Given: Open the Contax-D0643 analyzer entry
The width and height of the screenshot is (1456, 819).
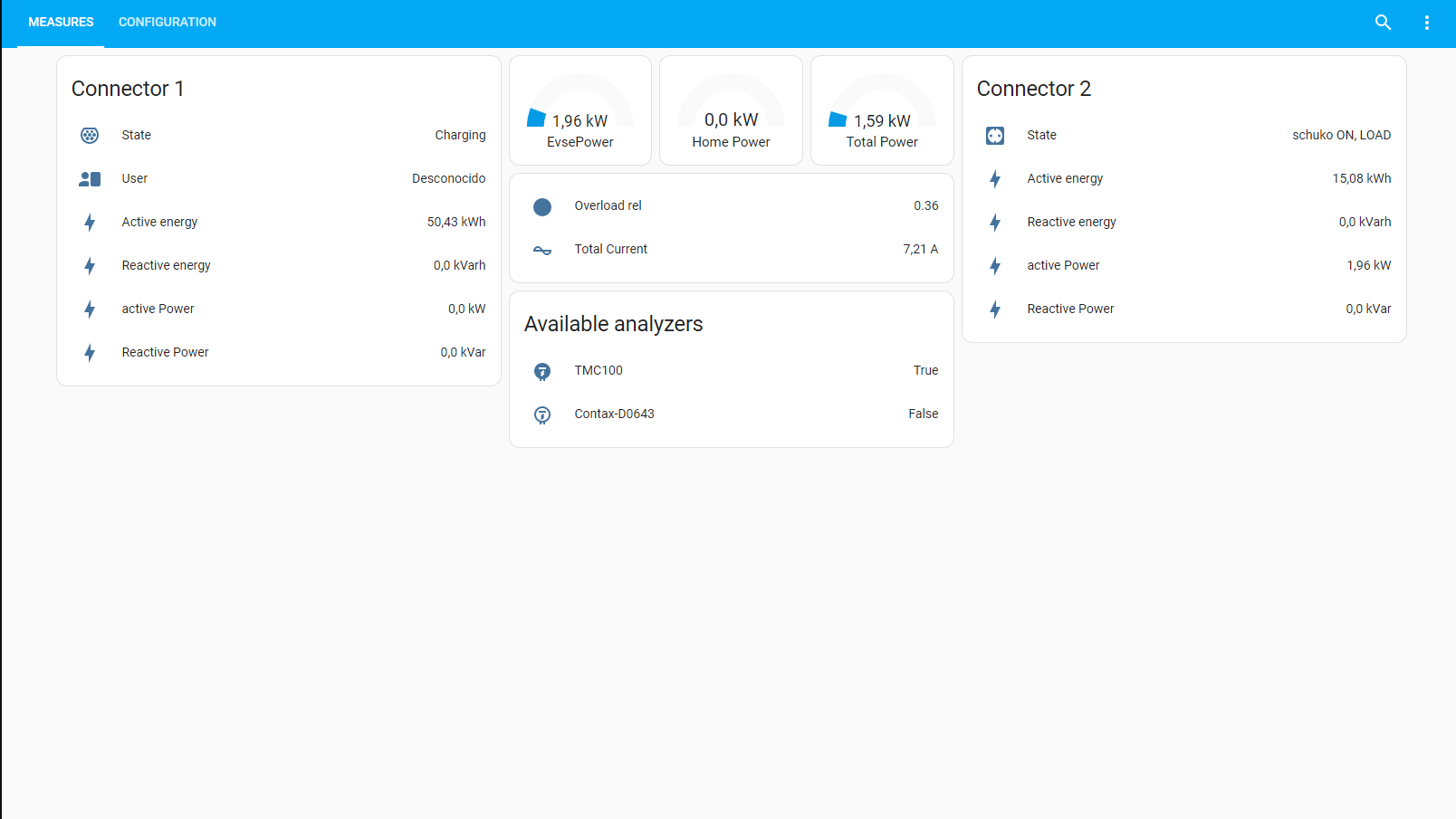Looking at the screenshot, I should coord(614,414).
